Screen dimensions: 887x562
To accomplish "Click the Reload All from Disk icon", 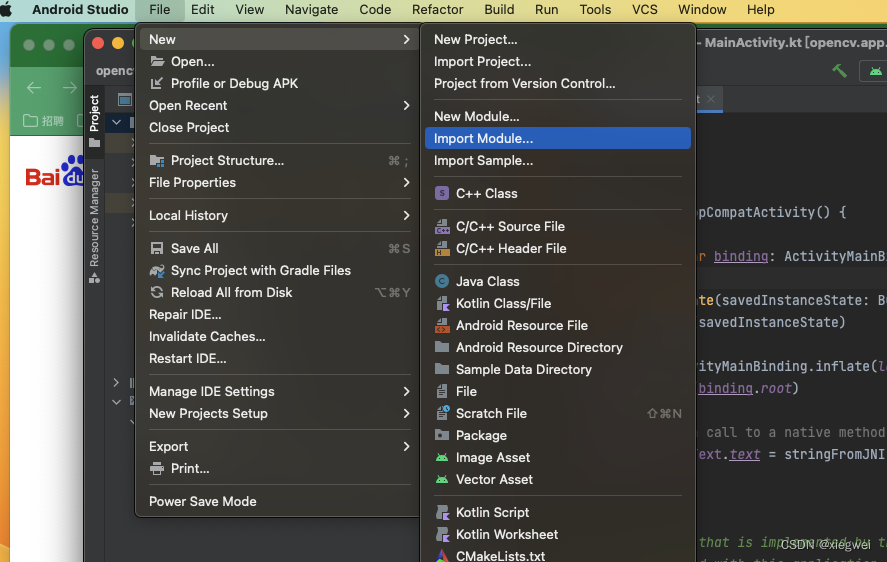I will 157,293.
